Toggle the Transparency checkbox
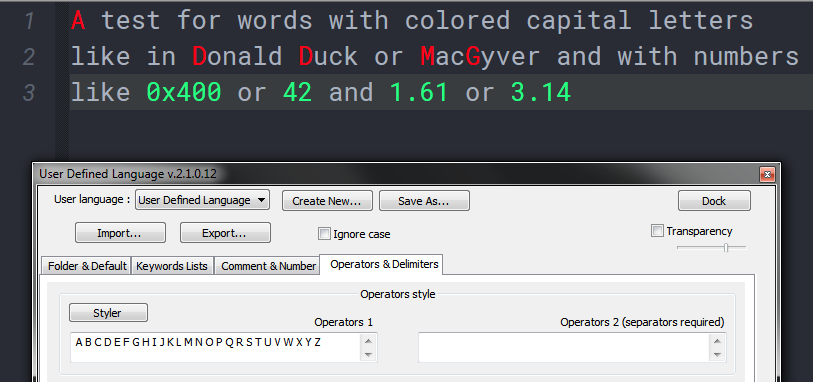The height and width of the screenshot is (382, 813). point(657,231)
